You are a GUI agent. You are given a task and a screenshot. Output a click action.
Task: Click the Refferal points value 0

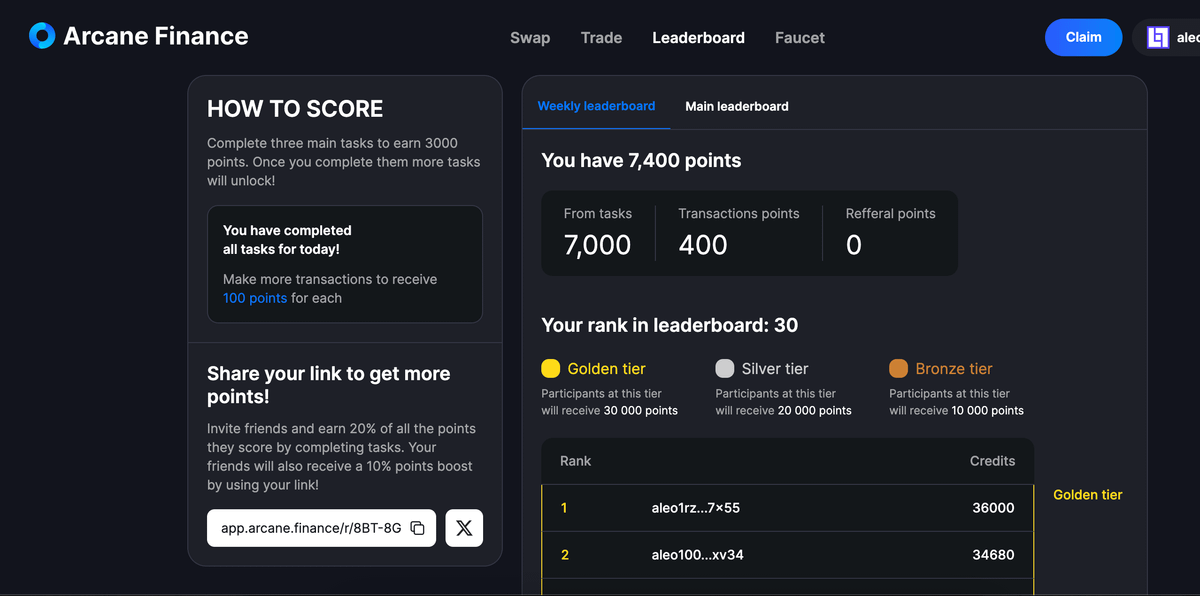click(853, 245)
